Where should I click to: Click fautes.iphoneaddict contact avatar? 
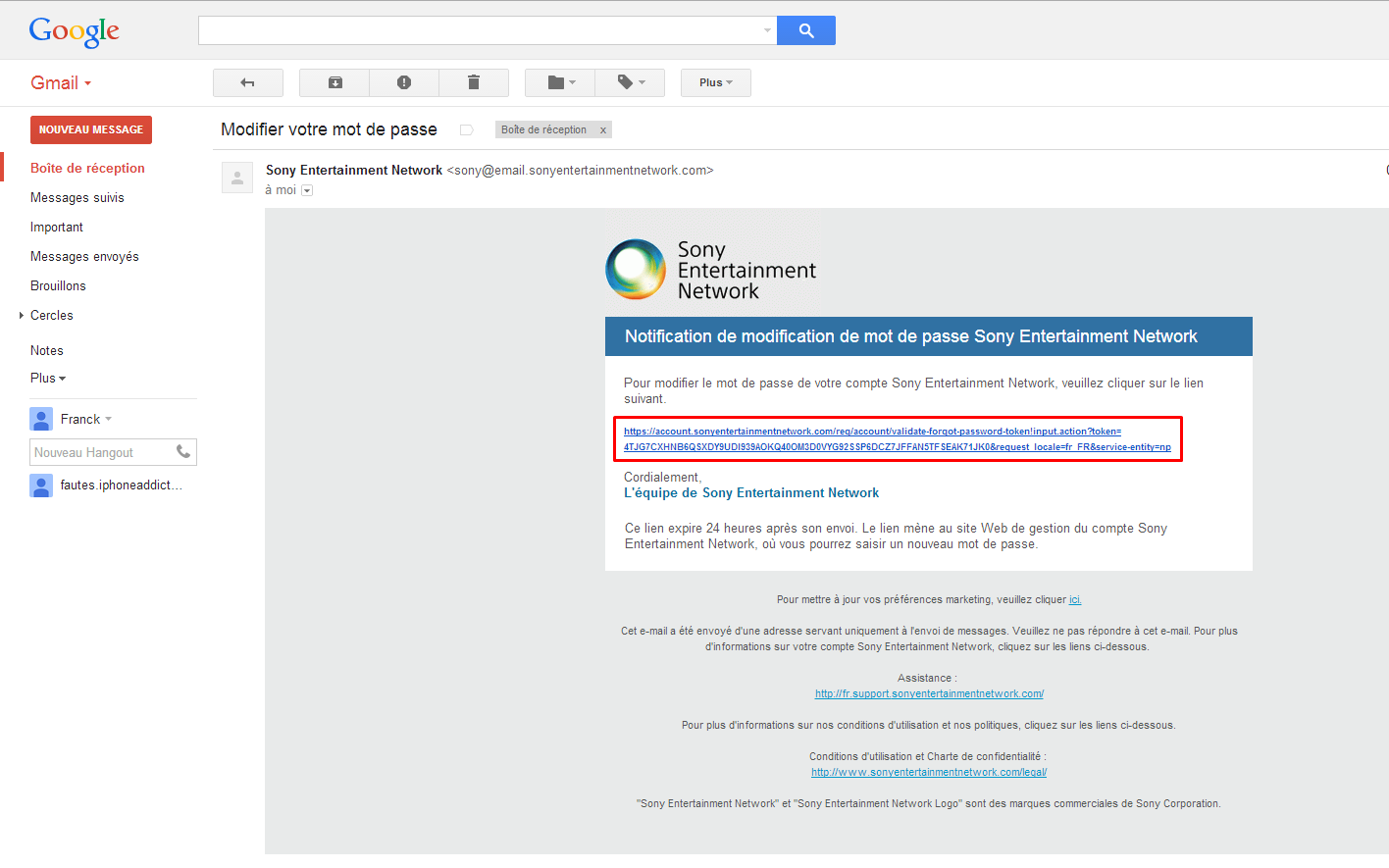point(41,485)
